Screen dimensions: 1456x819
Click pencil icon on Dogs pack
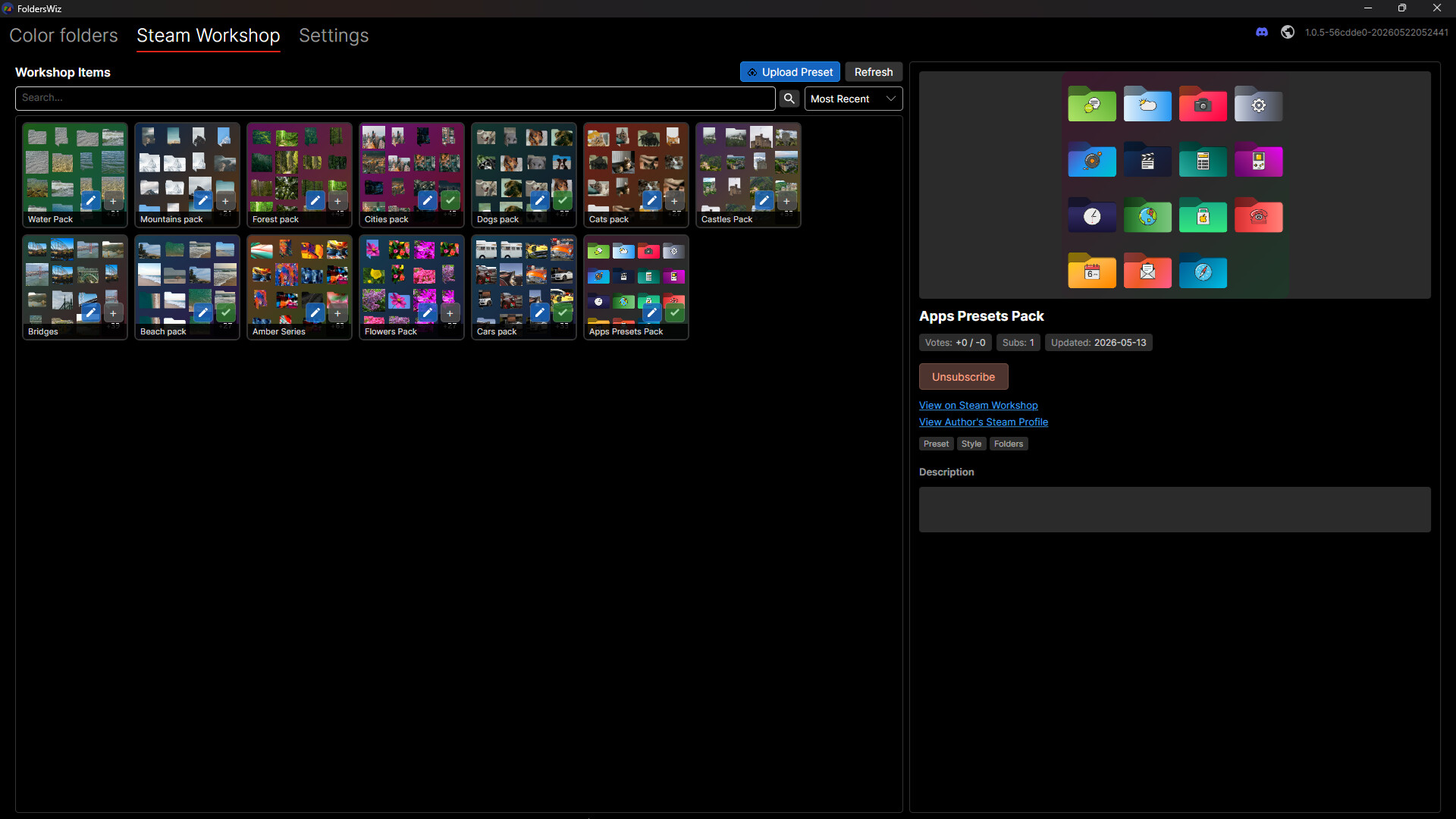point(539,201)
